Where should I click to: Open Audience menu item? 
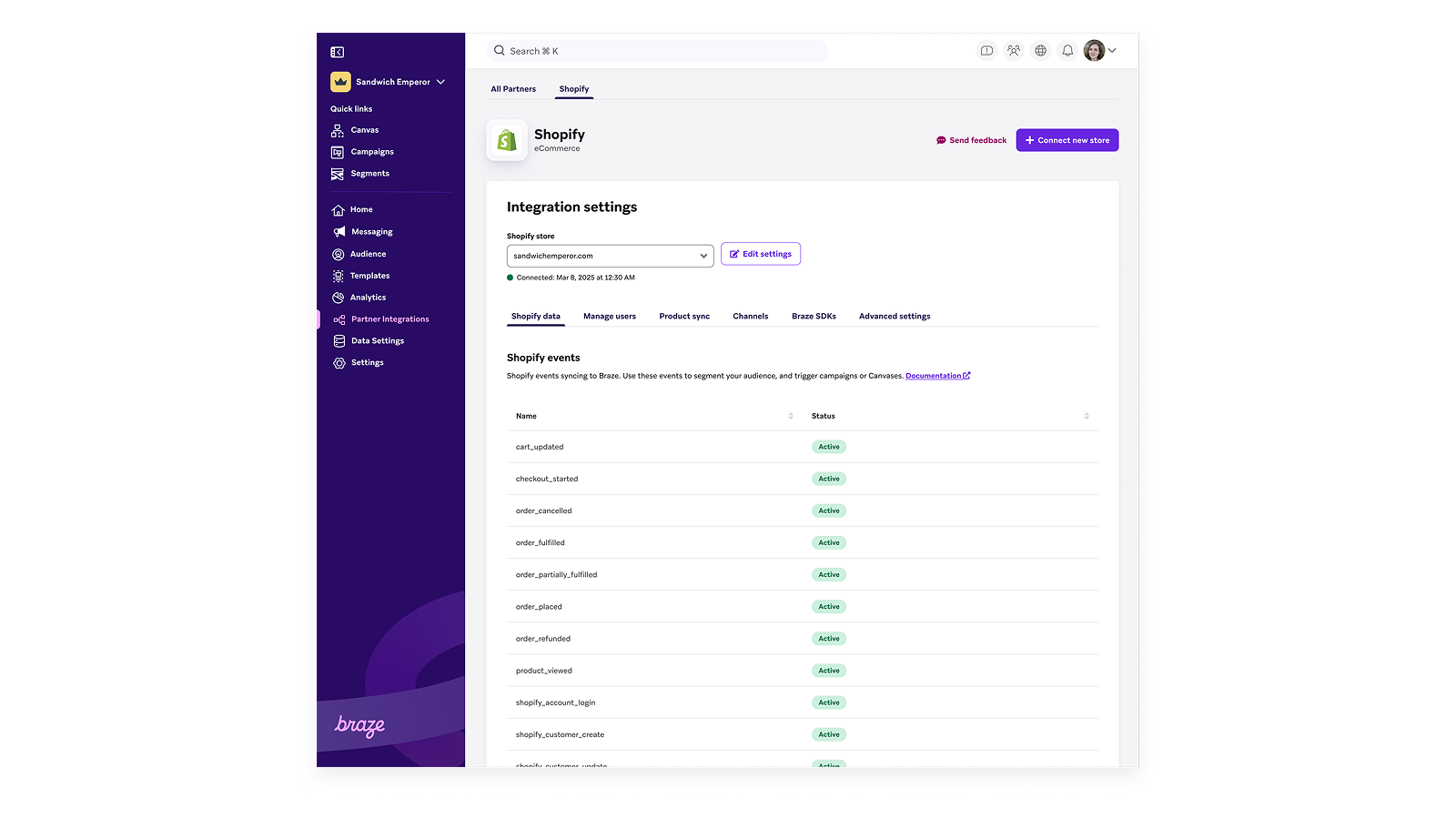coord(369,254)
